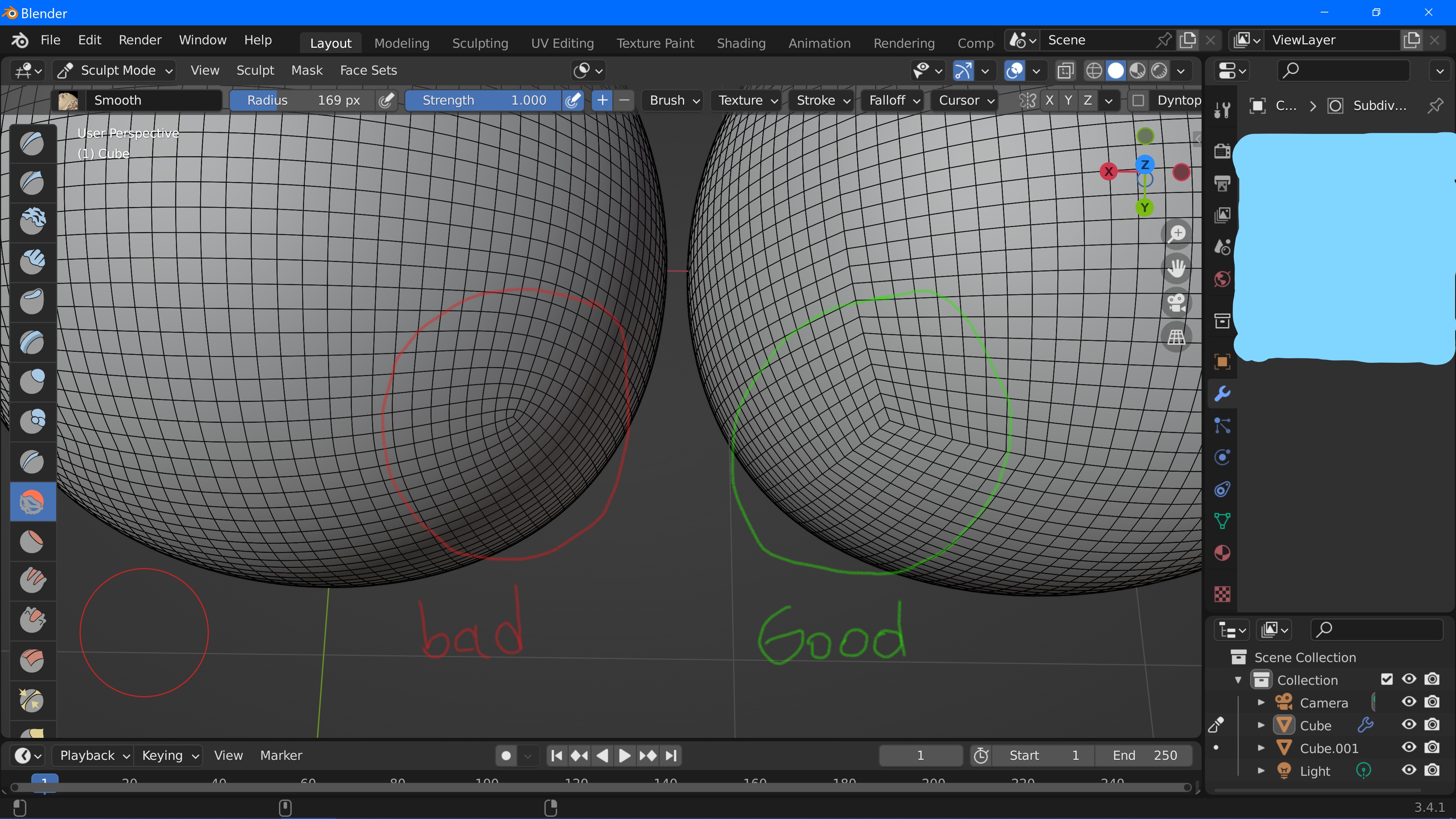Open the Keying dropdown
The image size is (1456, 819).
tap(169, 756)
